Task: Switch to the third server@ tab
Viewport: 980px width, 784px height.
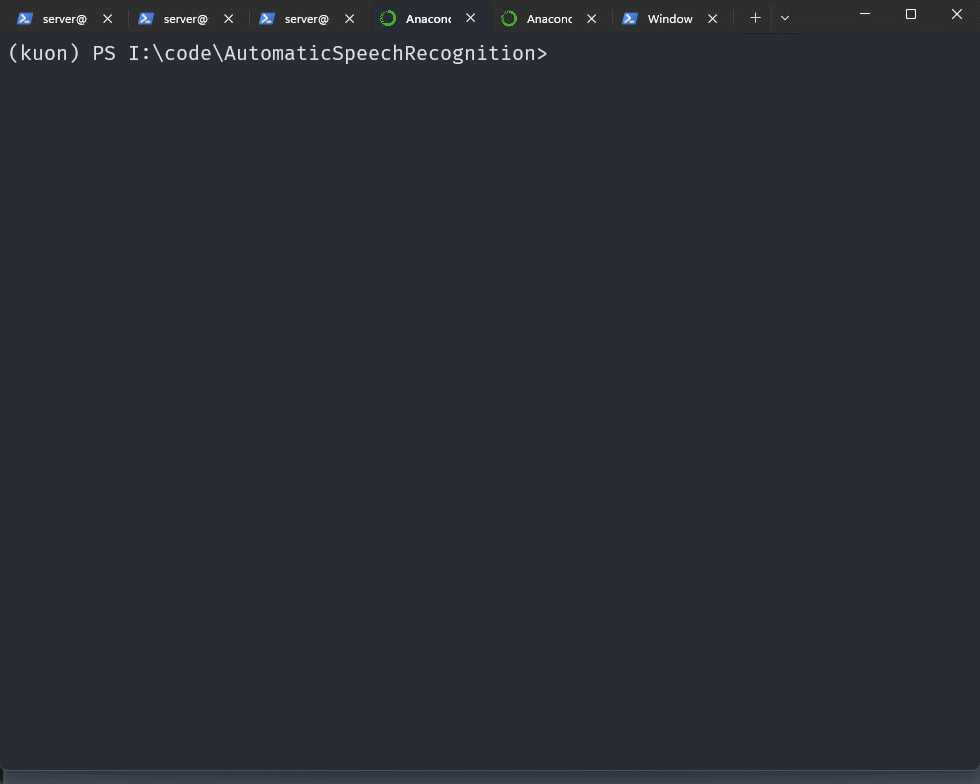Action: click(306, 19)
